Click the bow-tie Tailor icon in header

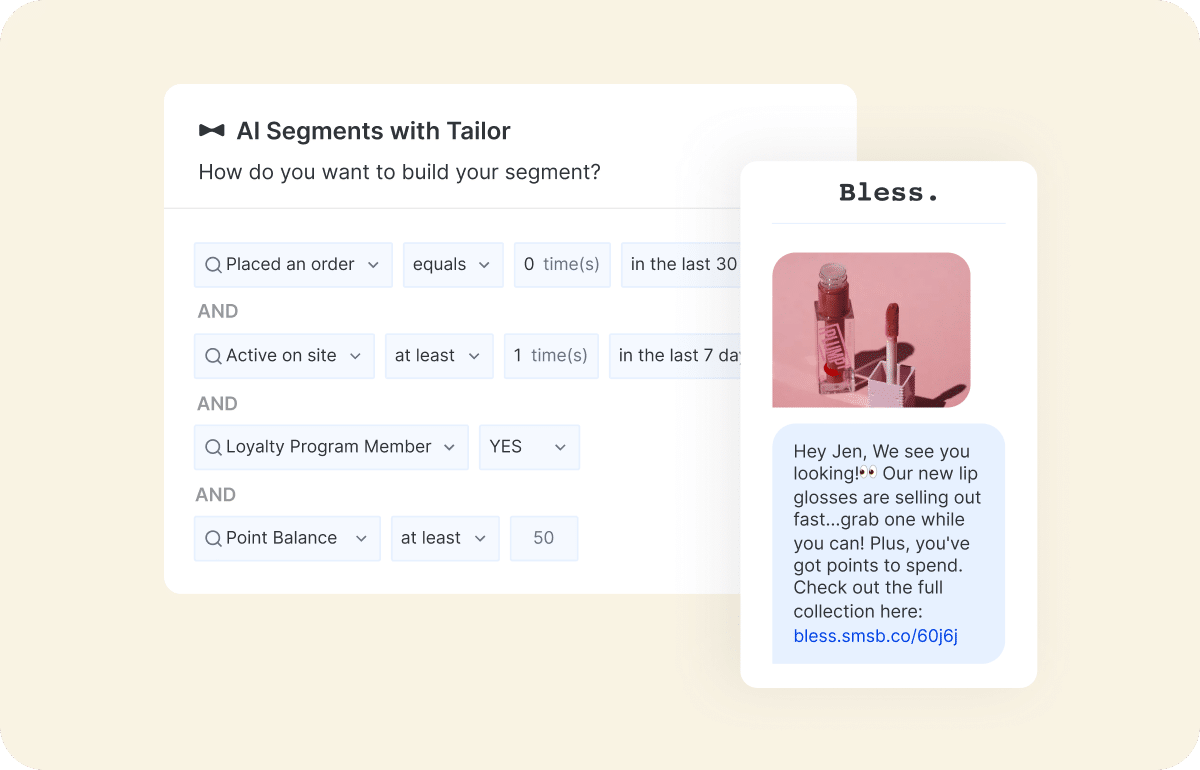211,130
